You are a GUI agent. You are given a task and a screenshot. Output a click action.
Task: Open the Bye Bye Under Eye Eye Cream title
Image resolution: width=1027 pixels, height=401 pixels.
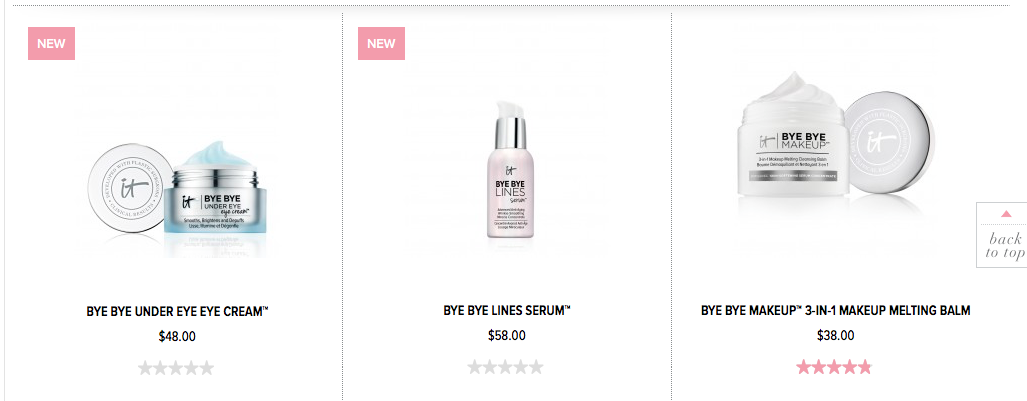coord(177,311)
